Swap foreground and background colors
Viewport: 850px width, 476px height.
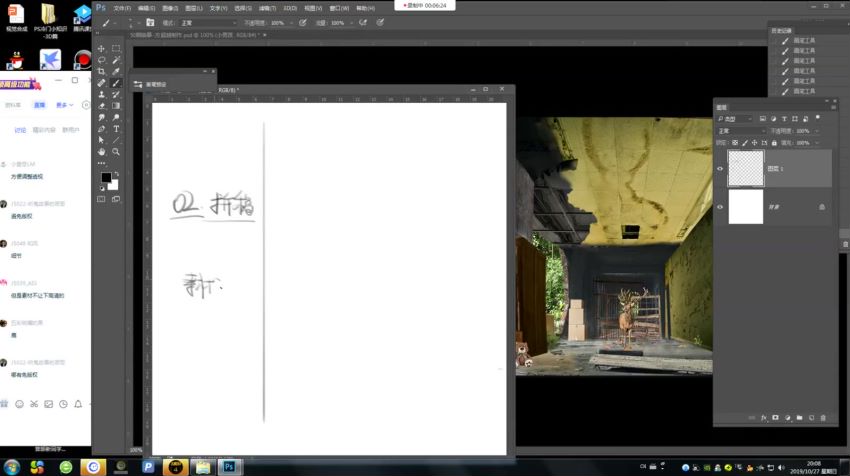116,173
